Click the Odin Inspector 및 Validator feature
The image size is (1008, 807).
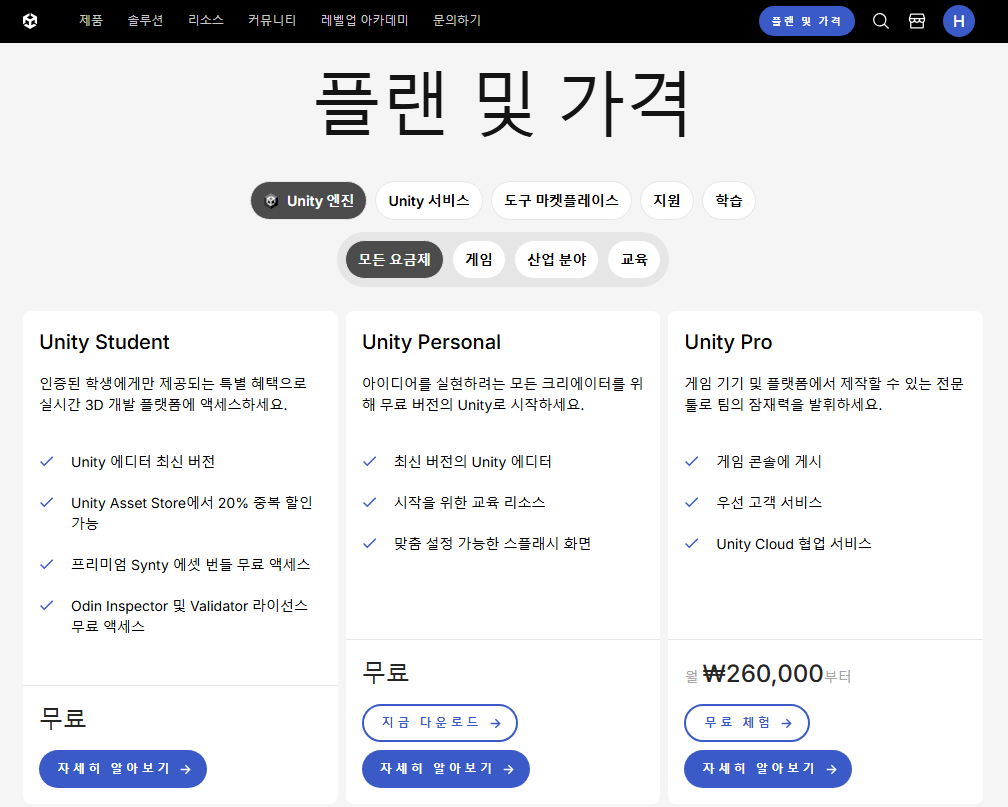pos(189,615)
